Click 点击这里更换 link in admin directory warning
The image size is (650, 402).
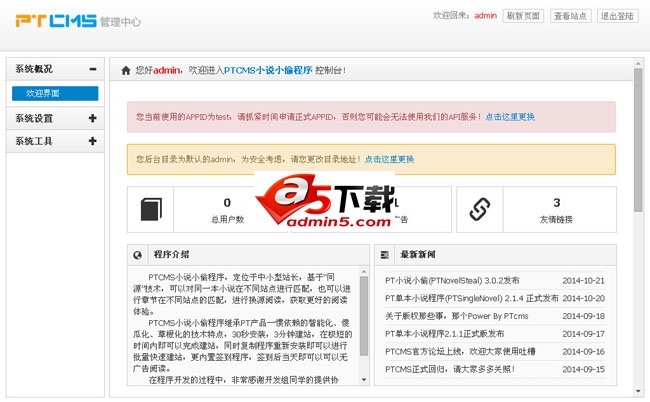389,159
